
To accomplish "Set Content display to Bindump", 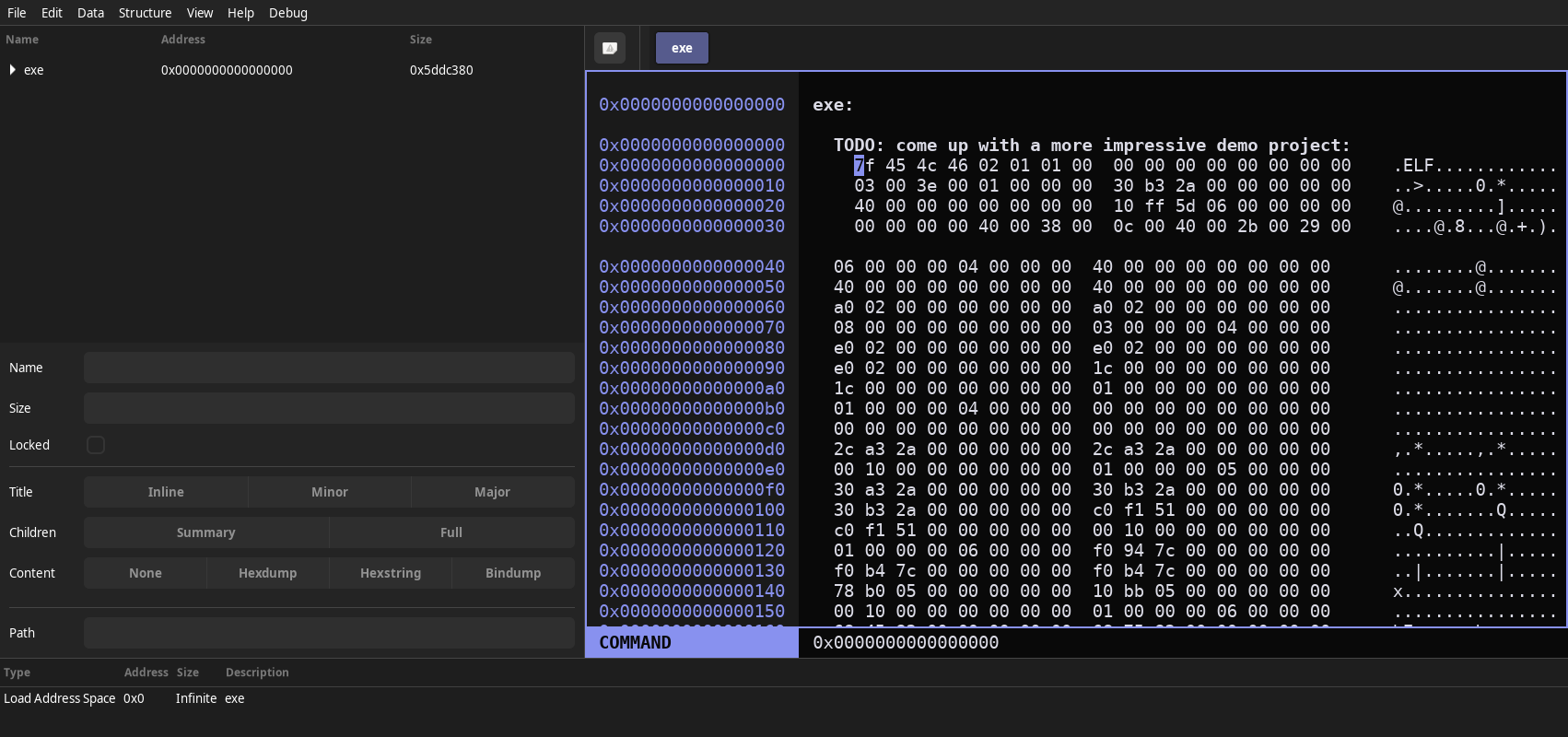I will point(513,573).
